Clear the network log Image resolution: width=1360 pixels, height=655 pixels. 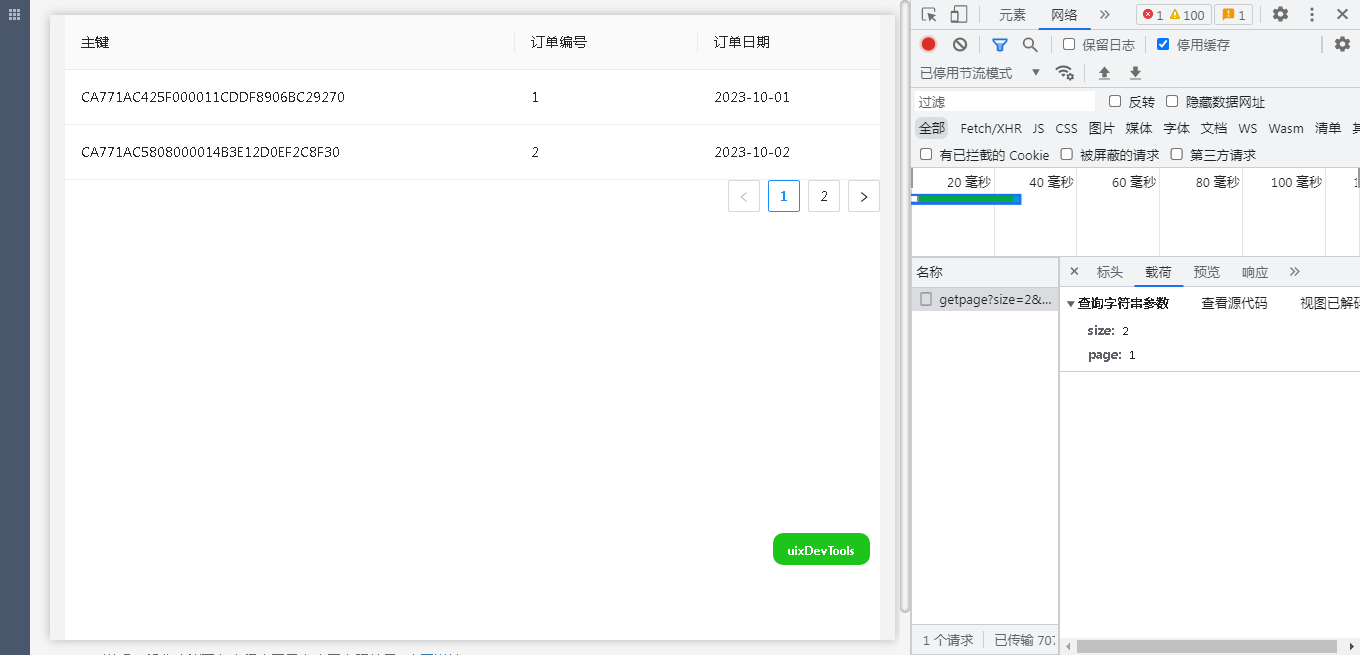pos(960,44)
